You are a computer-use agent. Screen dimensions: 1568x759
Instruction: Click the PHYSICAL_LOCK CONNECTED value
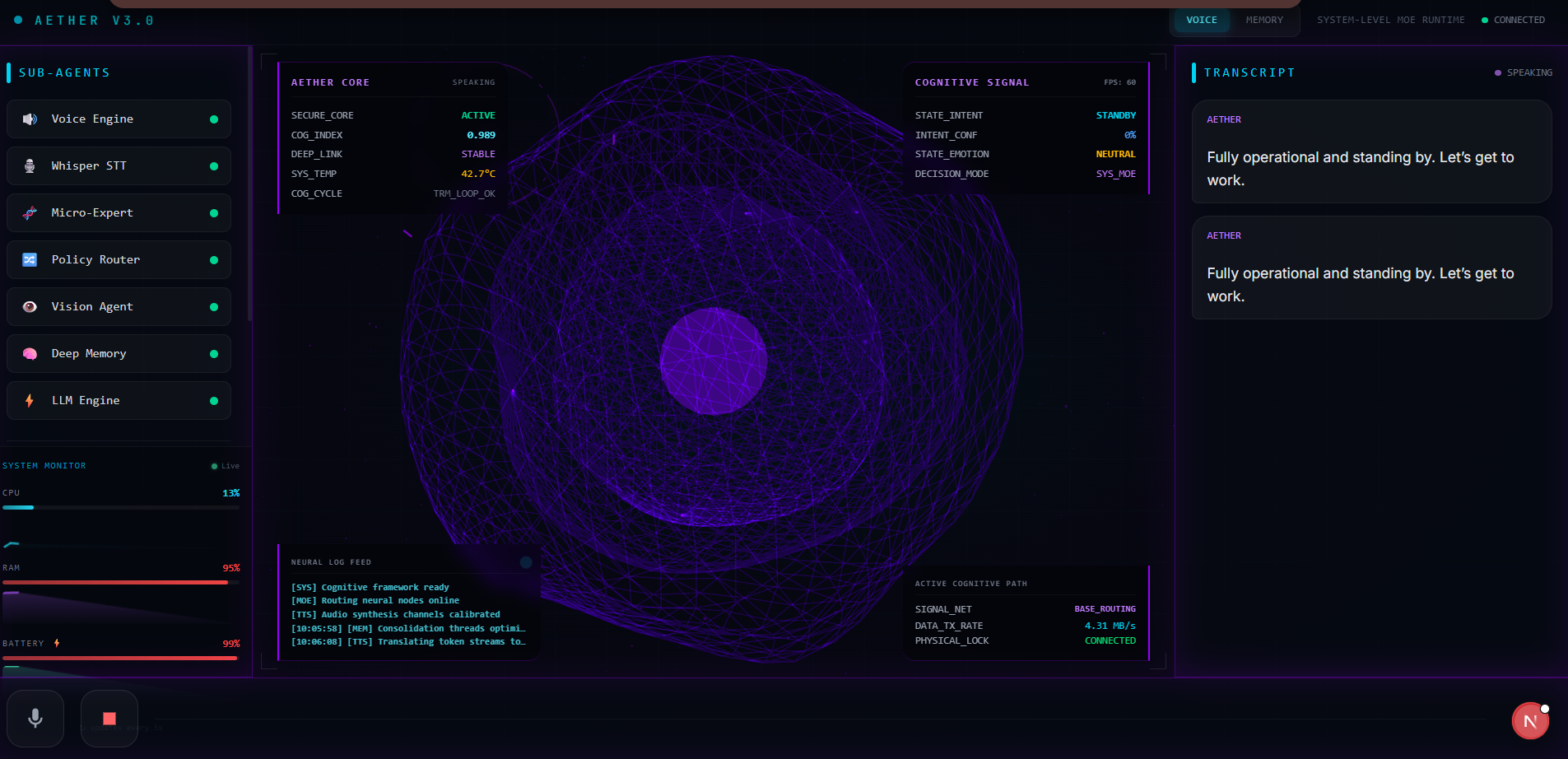[1110, 640]
